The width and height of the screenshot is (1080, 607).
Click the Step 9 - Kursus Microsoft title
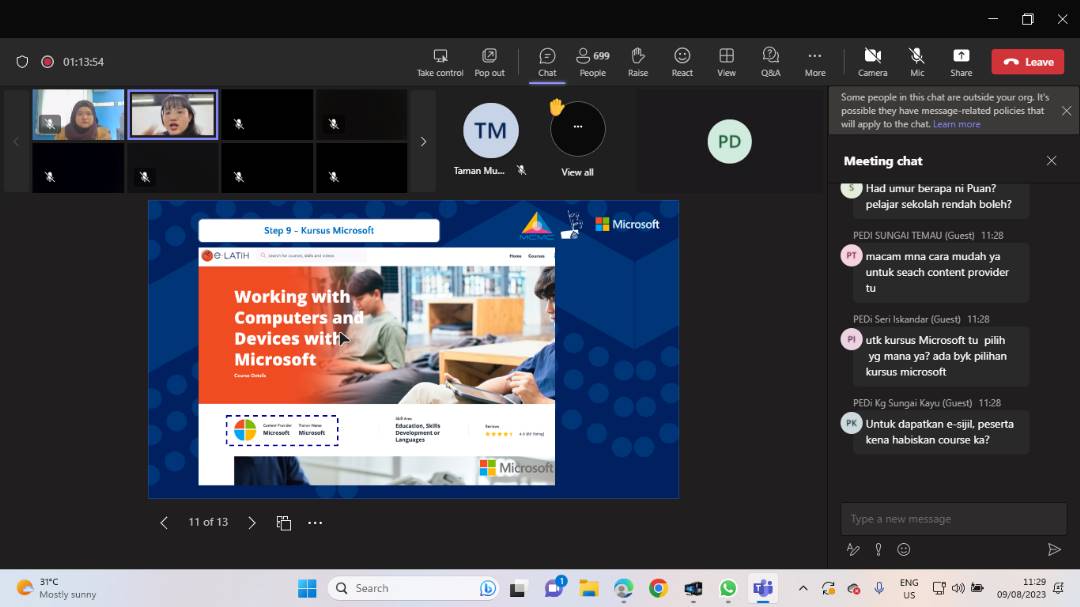tap(319, 230)
